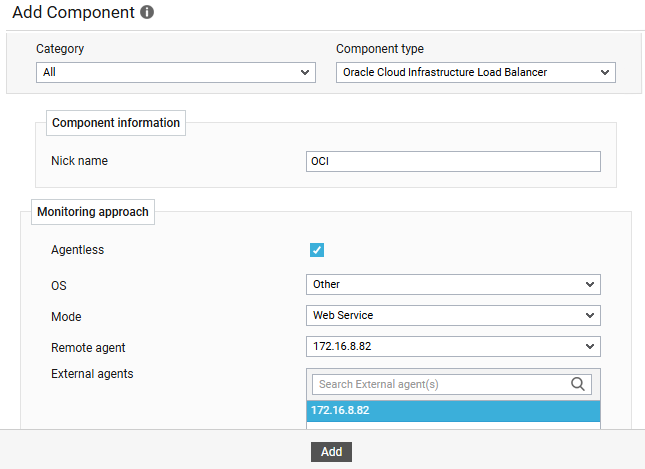Click the empty row below 172.16.8.82
Screen dimensions: 645x469
click(453, 426)
